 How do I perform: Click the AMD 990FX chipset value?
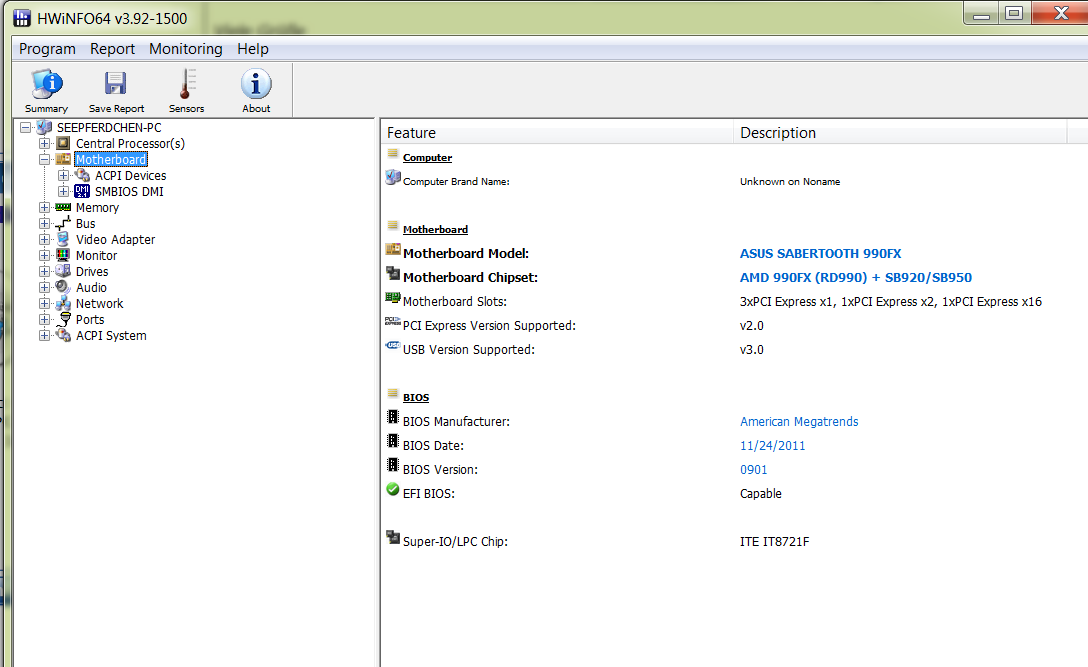[856, 278]
